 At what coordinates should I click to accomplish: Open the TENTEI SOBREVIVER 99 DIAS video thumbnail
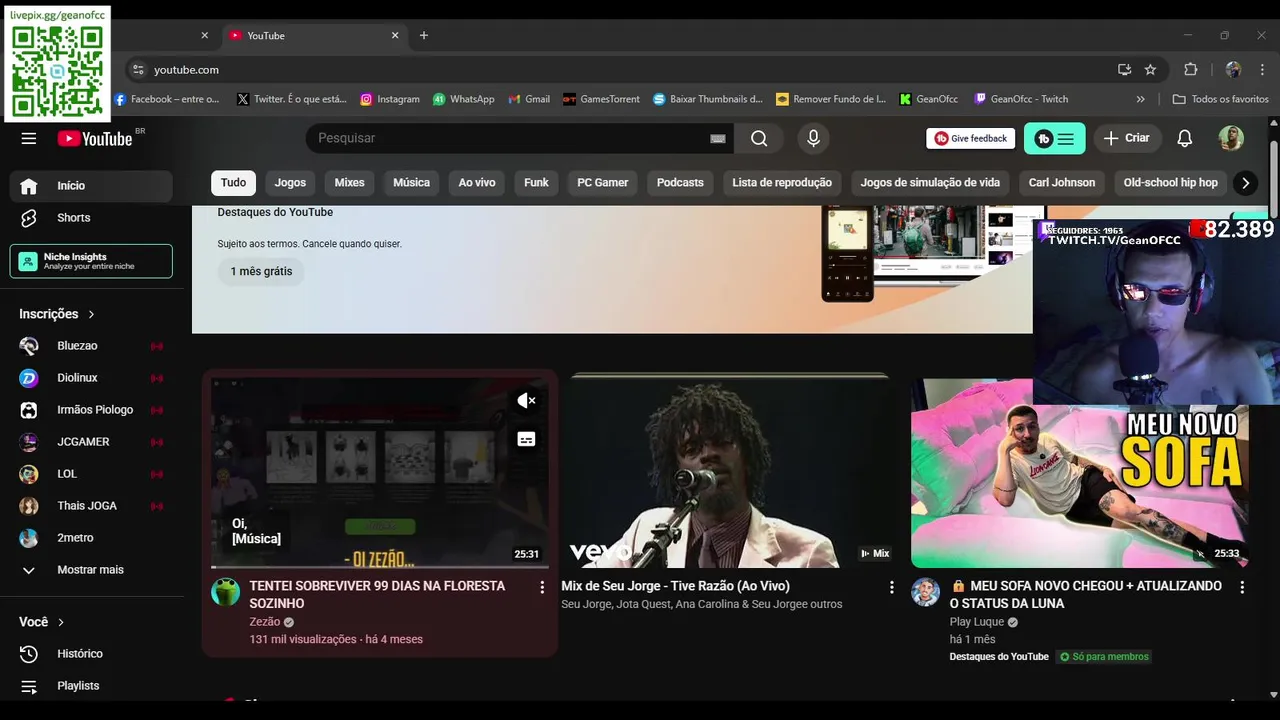[x=380, y=473]
